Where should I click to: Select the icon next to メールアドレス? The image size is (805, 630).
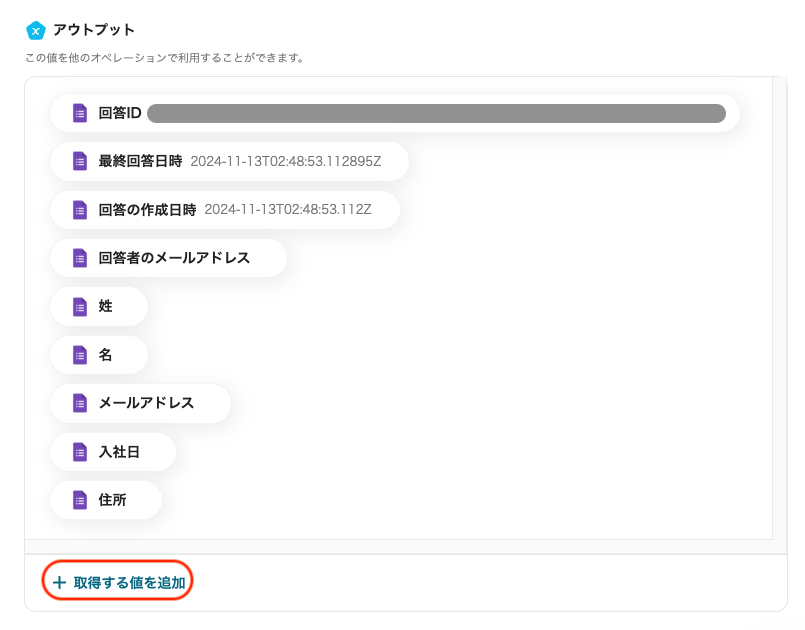pos(79,403)
